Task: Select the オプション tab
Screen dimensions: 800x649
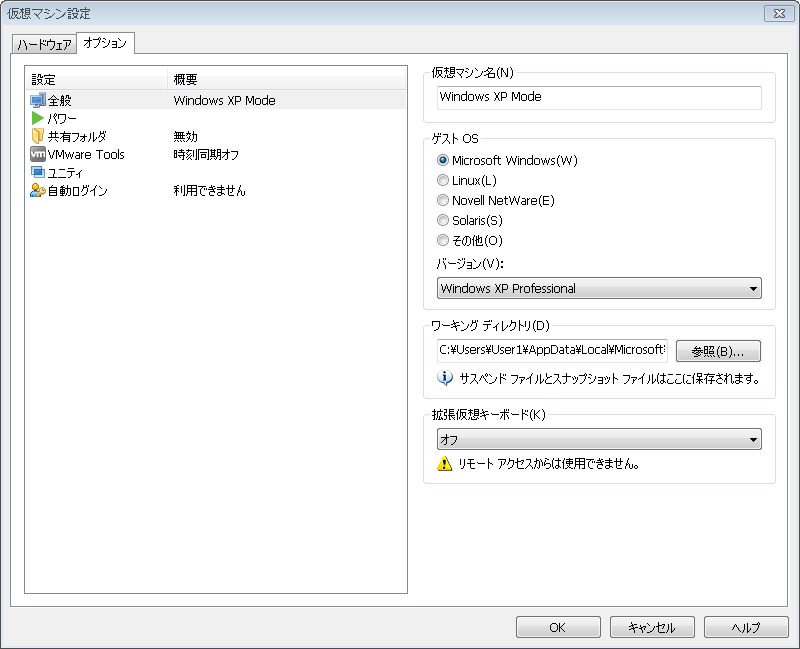Action: tap(105, 43)
